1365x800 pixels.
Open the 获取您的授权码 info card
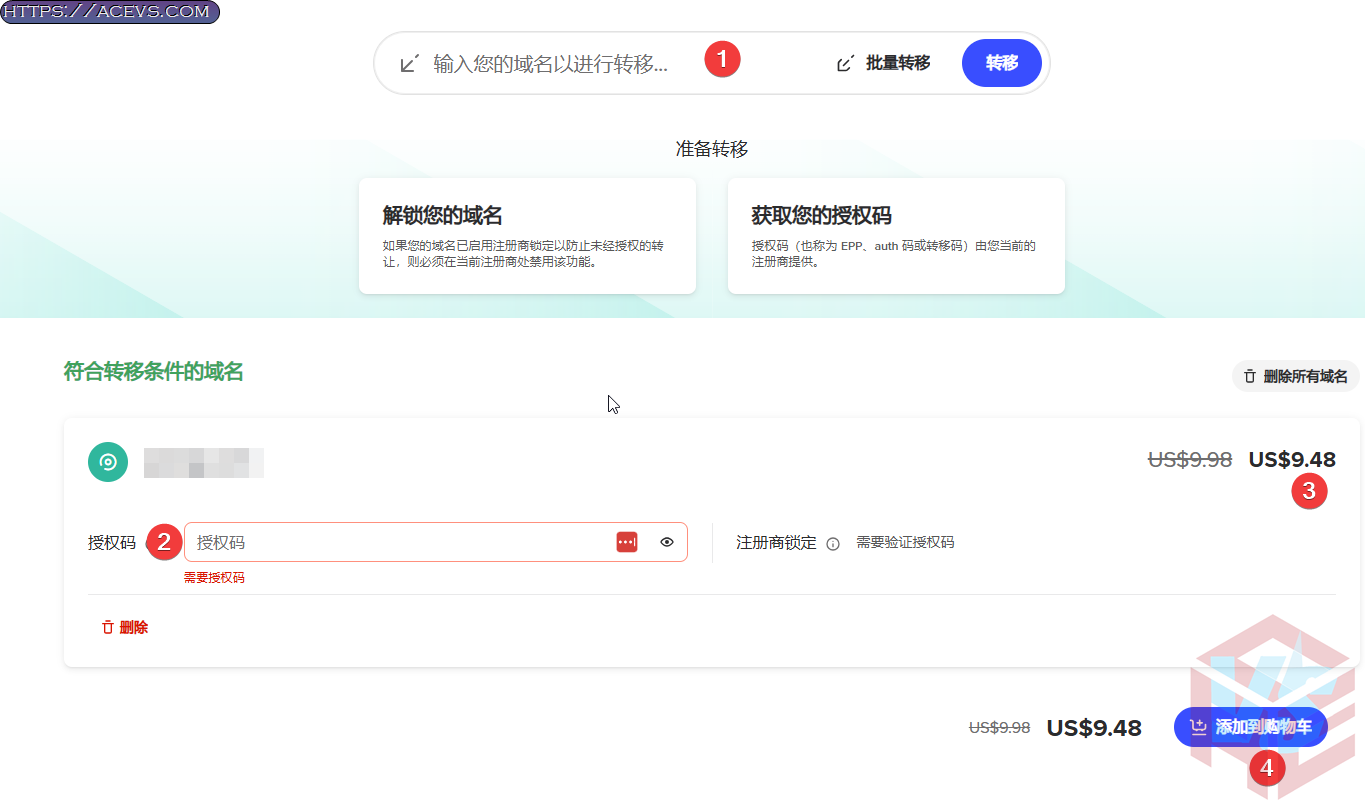[x=896, y=236]
